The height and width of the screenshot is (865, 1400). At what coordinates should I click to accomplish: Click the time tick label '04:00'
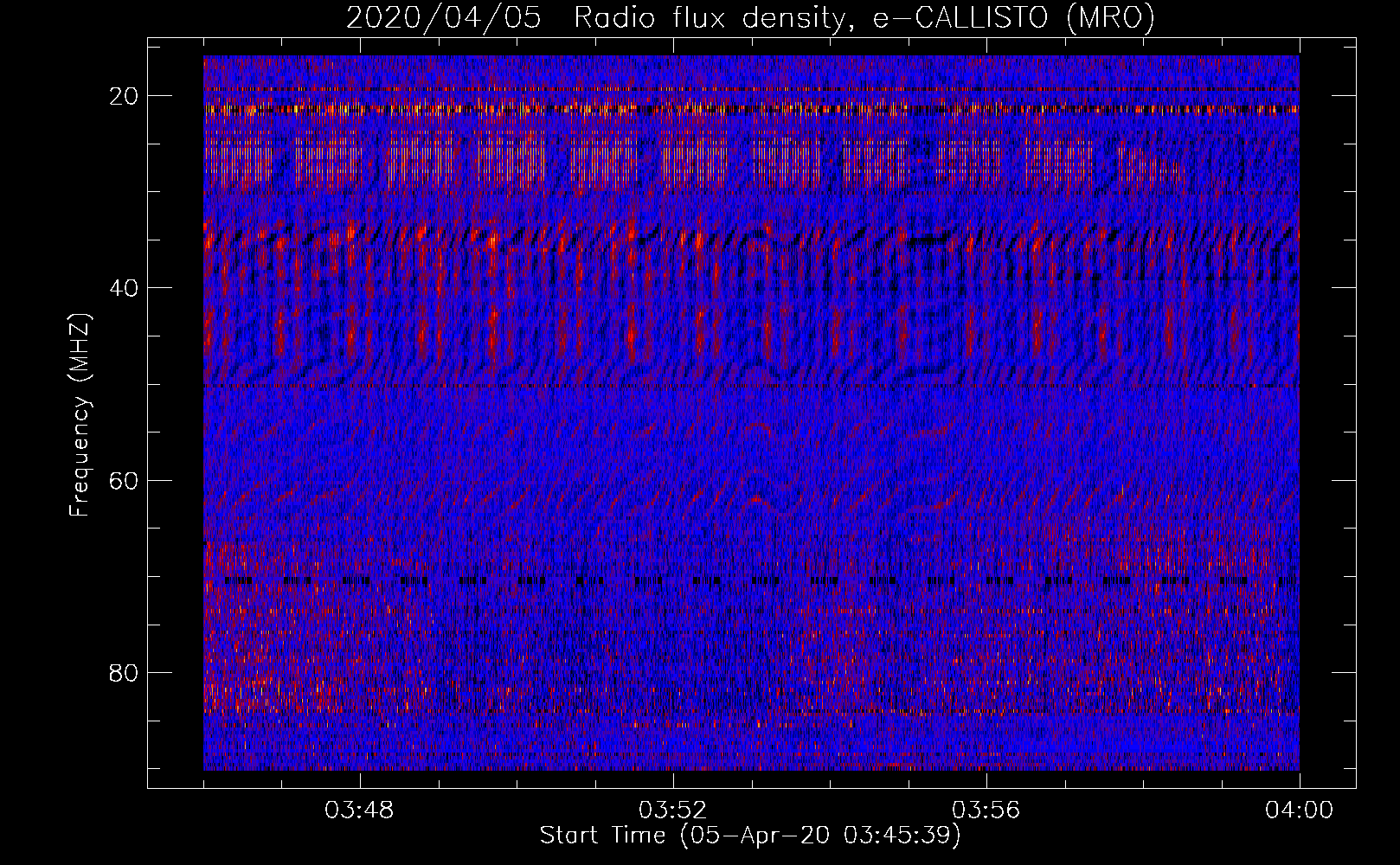[x=1299, y=811]
